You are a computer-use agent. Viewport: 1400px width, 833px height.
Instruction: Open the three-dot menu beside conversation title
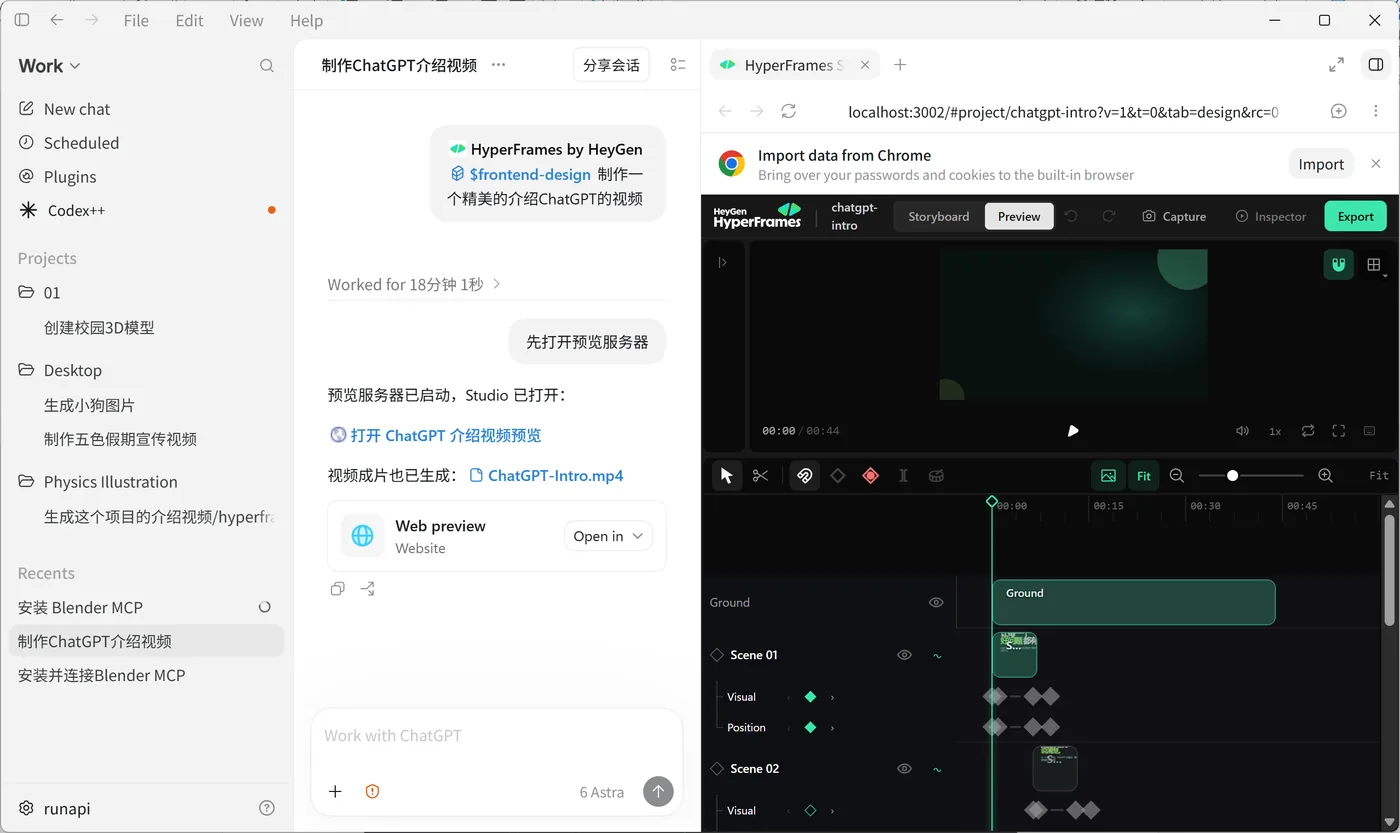coord(498,65)
